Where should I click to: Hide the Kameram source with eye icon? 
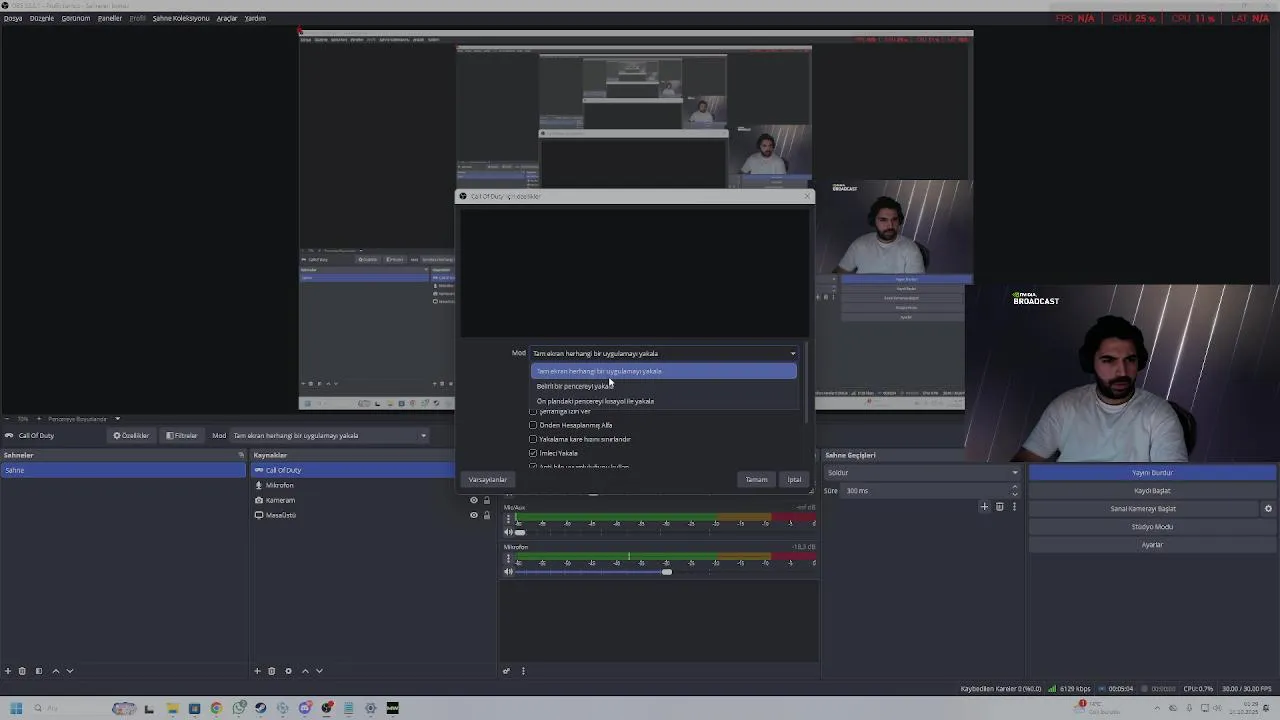pyautogui.click(x=474, y=500)
